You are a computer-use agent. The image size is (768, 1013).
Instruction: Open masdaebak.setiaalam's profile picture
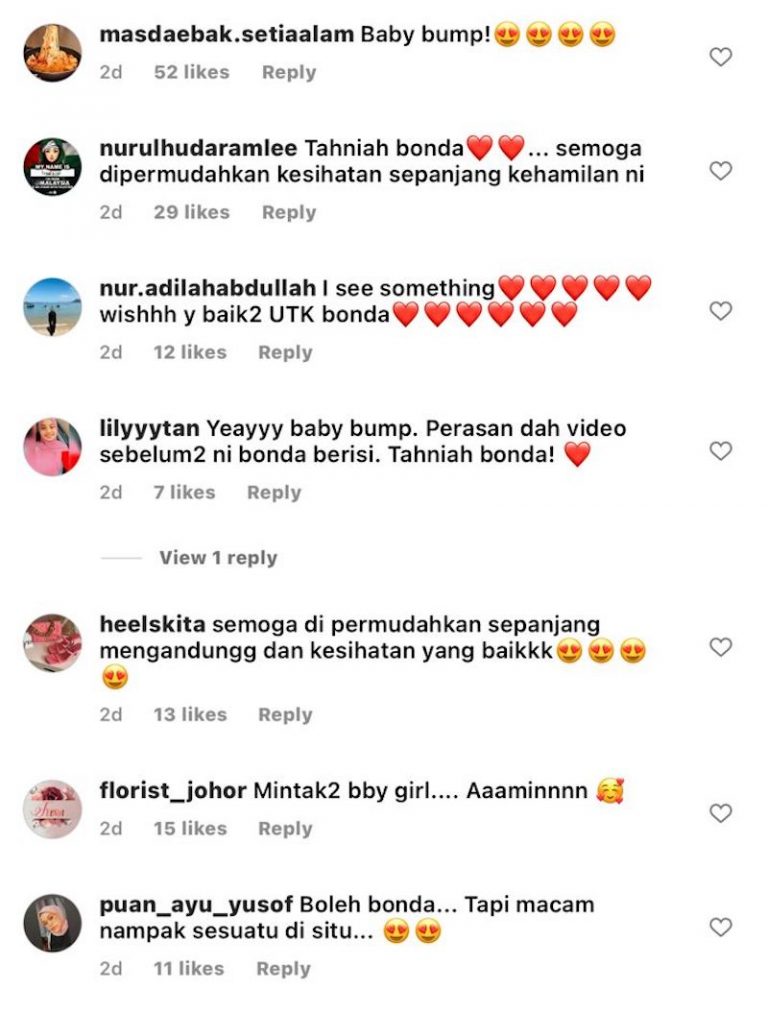pos(52,52)
